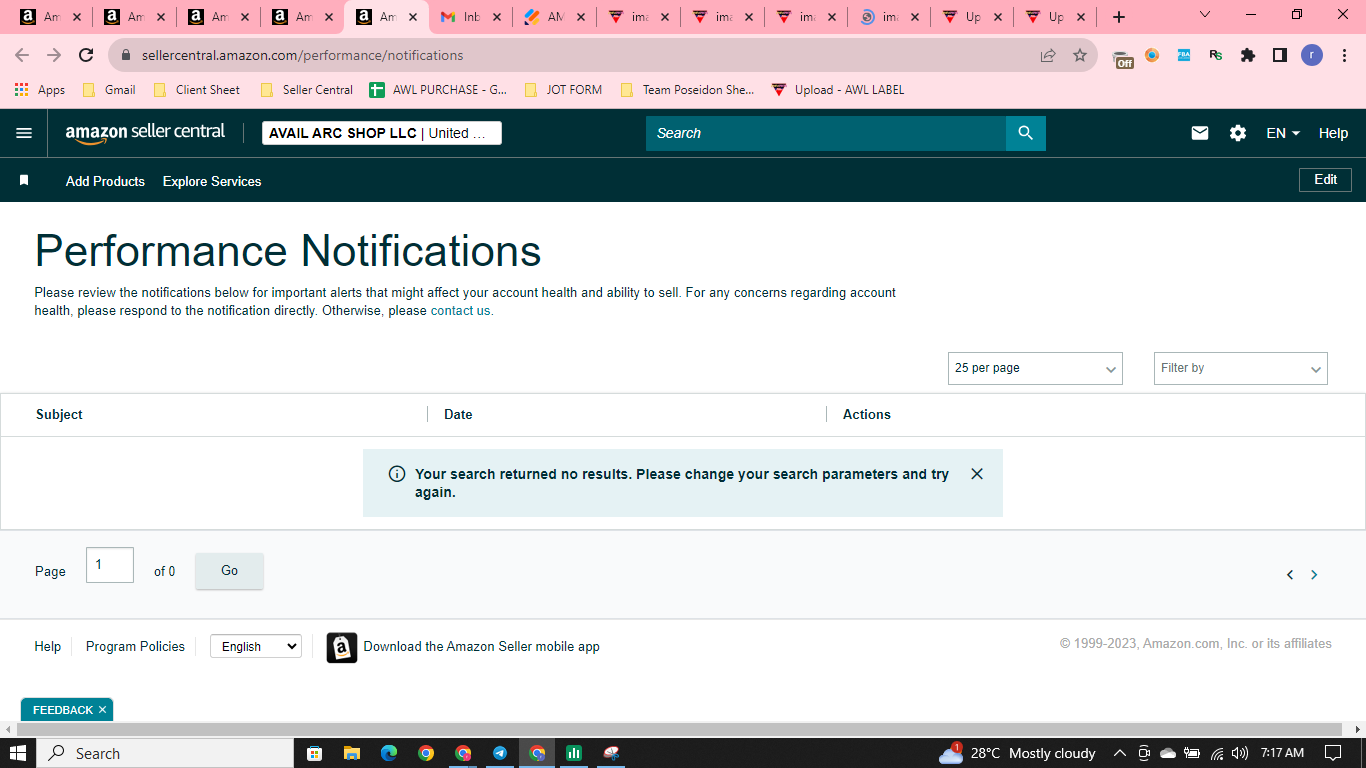Viewport: 1366px width, 768px height.
Task: Toggle the Chrome side panel
Action: pyautogui.click(x=1280, y=56)
